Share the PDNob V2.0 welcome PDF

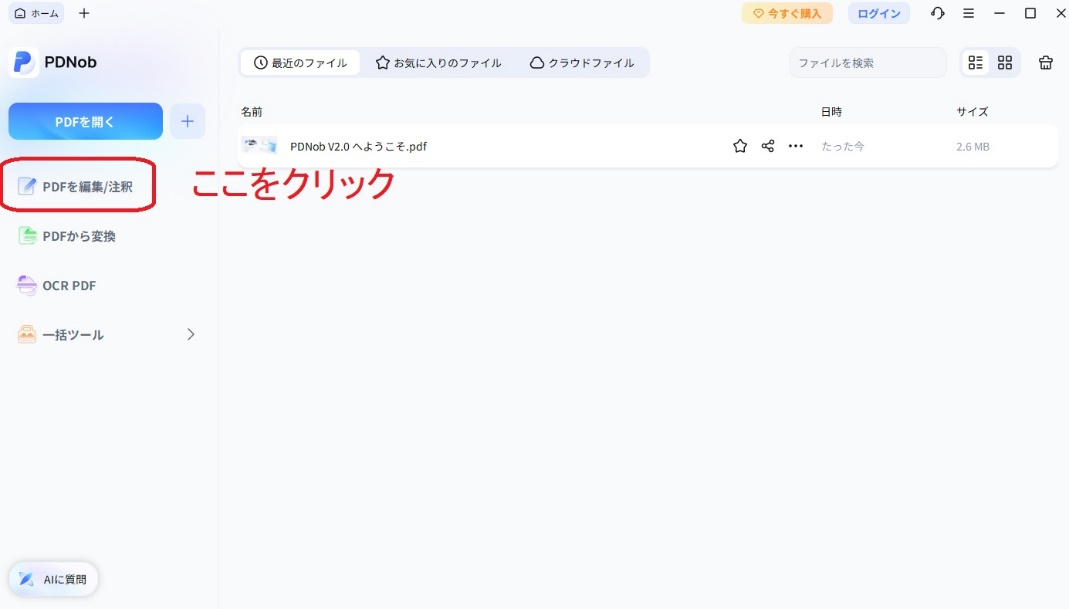click(x=767, y=145)
